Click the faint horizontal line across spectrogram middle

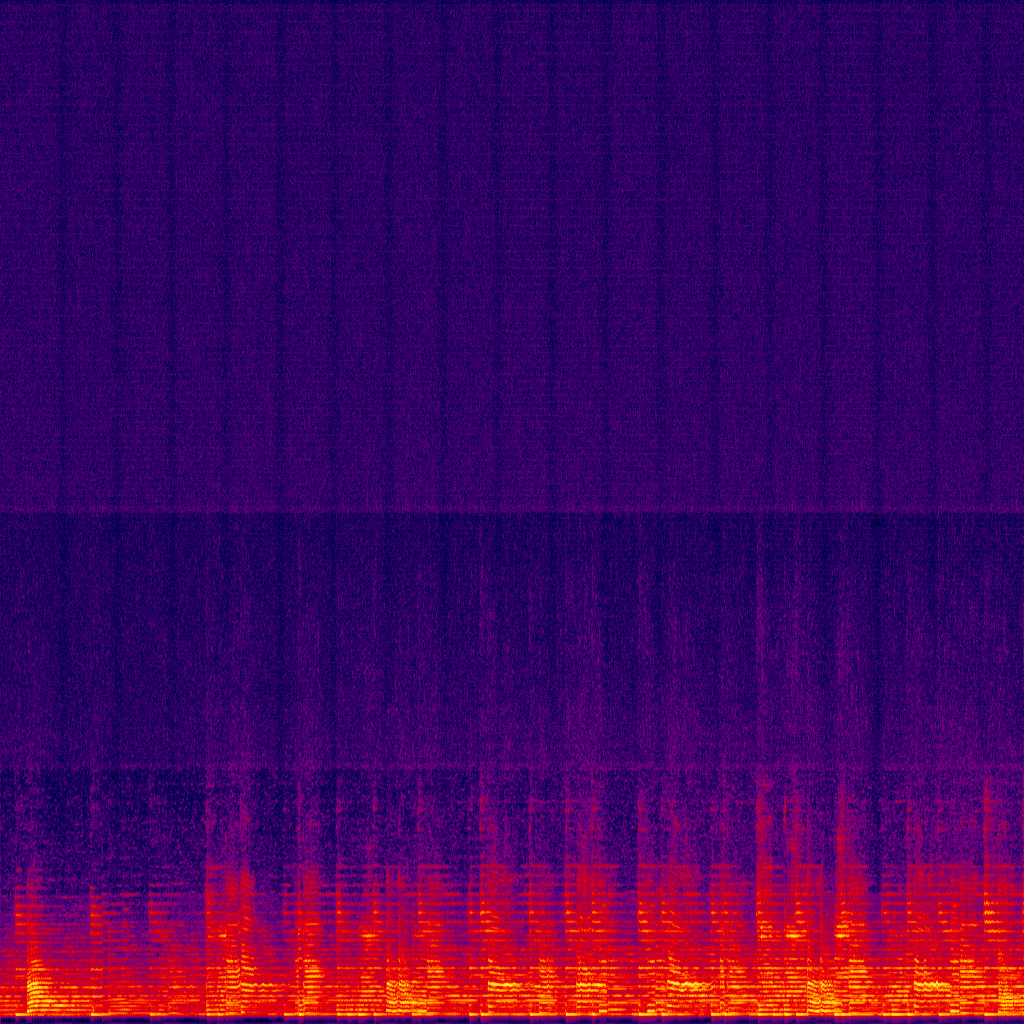(512, 512)
